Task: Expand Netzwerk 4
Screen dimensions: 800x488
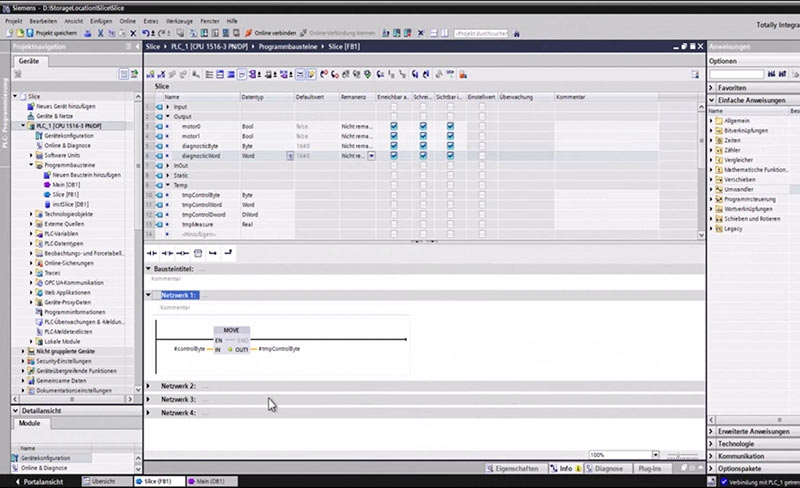Action: [x=148, y=412]
